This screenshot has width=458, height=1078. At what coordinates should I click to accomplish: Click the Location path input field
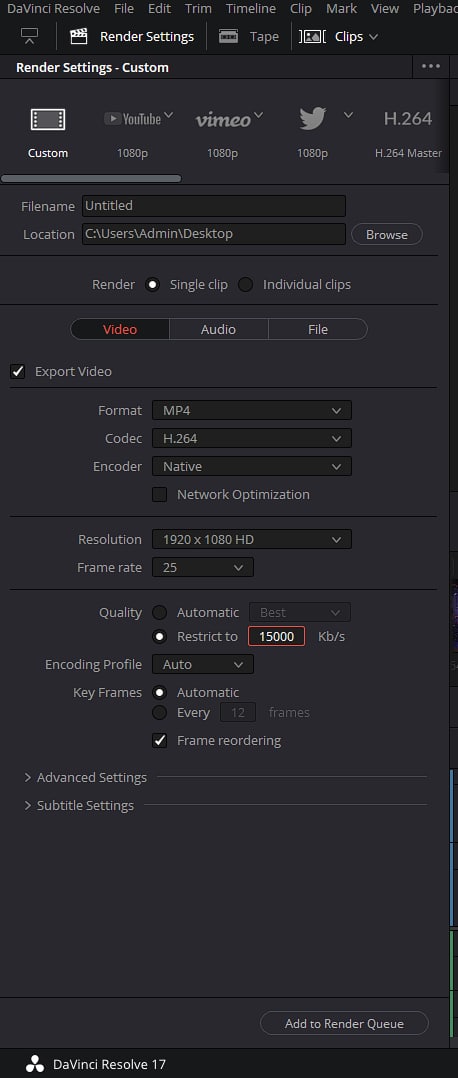214,234
